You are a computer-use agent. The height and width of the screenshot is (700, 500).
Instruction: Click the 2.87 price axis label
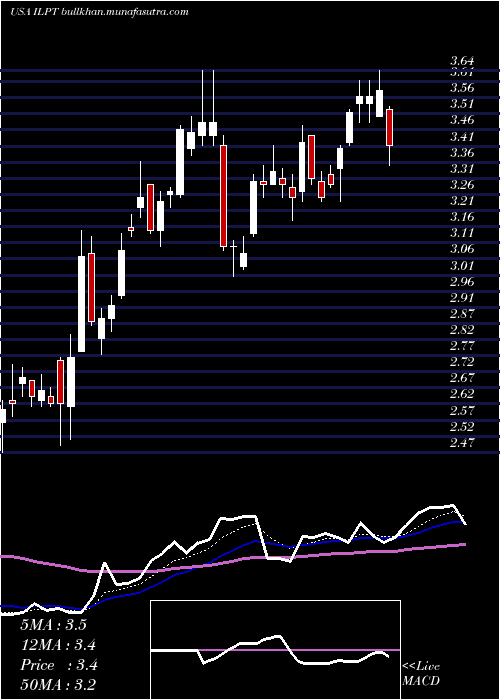(462, 313)
